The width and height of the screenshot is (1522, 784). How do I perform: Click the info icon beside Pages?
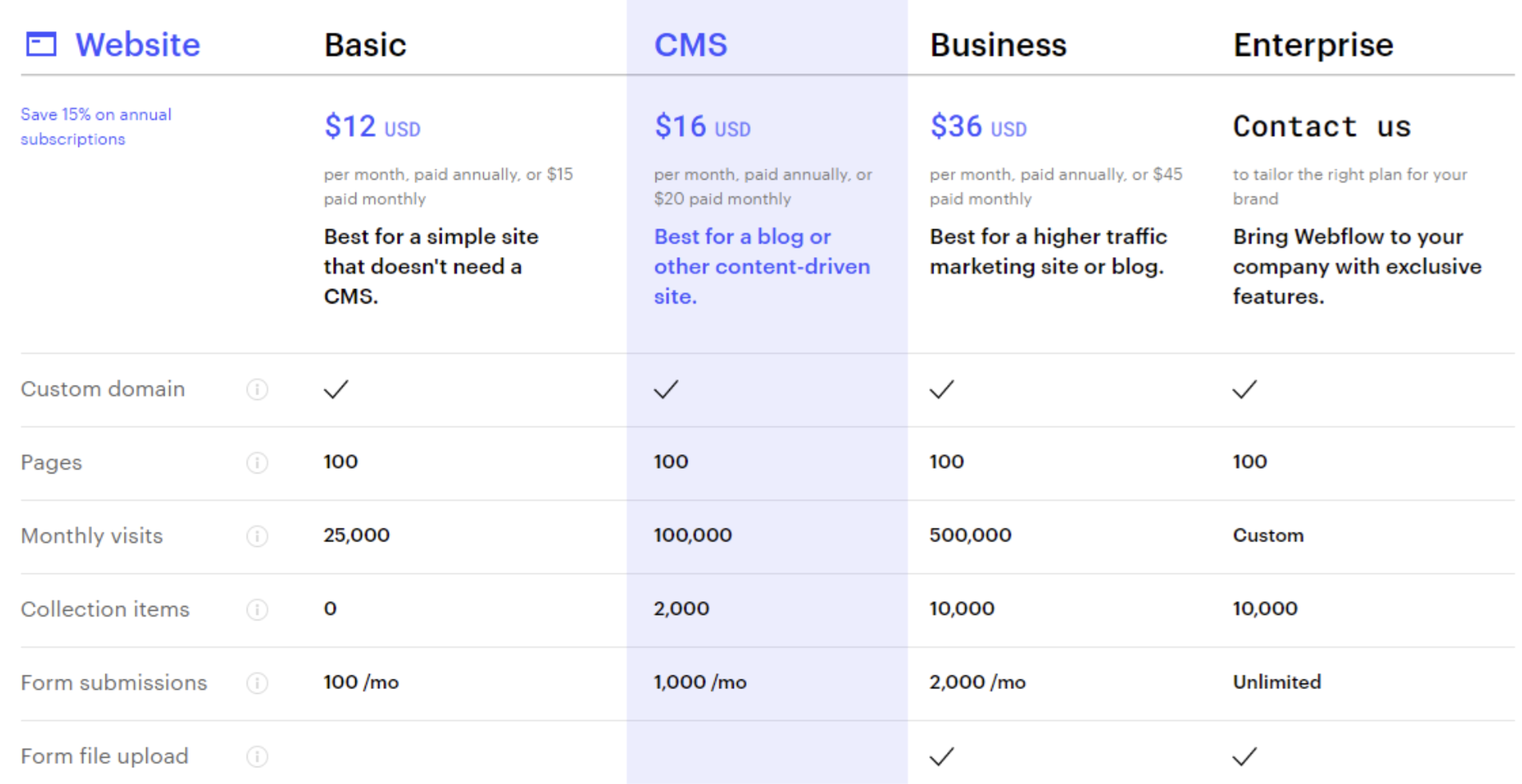click(257, 463)
